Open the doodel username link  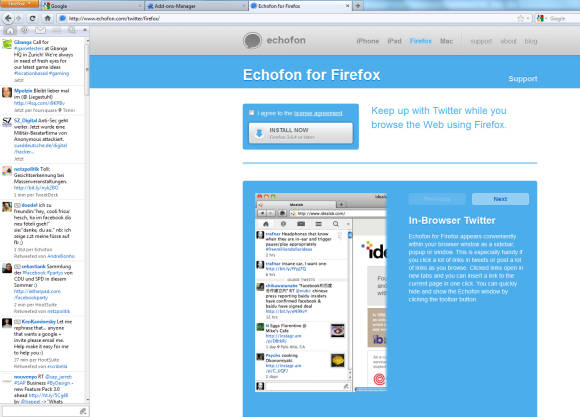(30, 205)
